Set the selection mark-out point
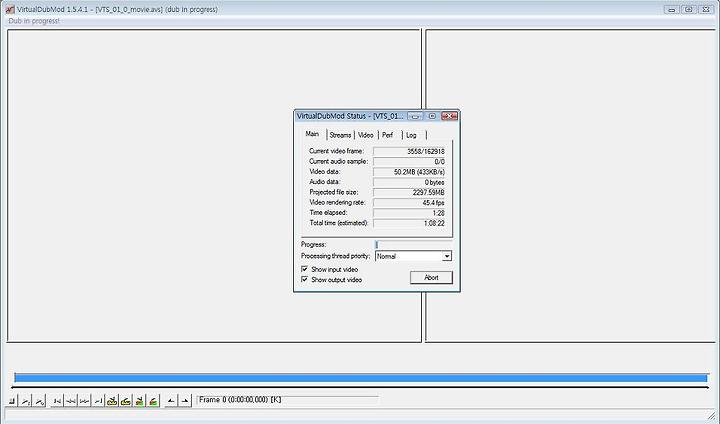Viewport: 720px width, 424px height. 184,401
